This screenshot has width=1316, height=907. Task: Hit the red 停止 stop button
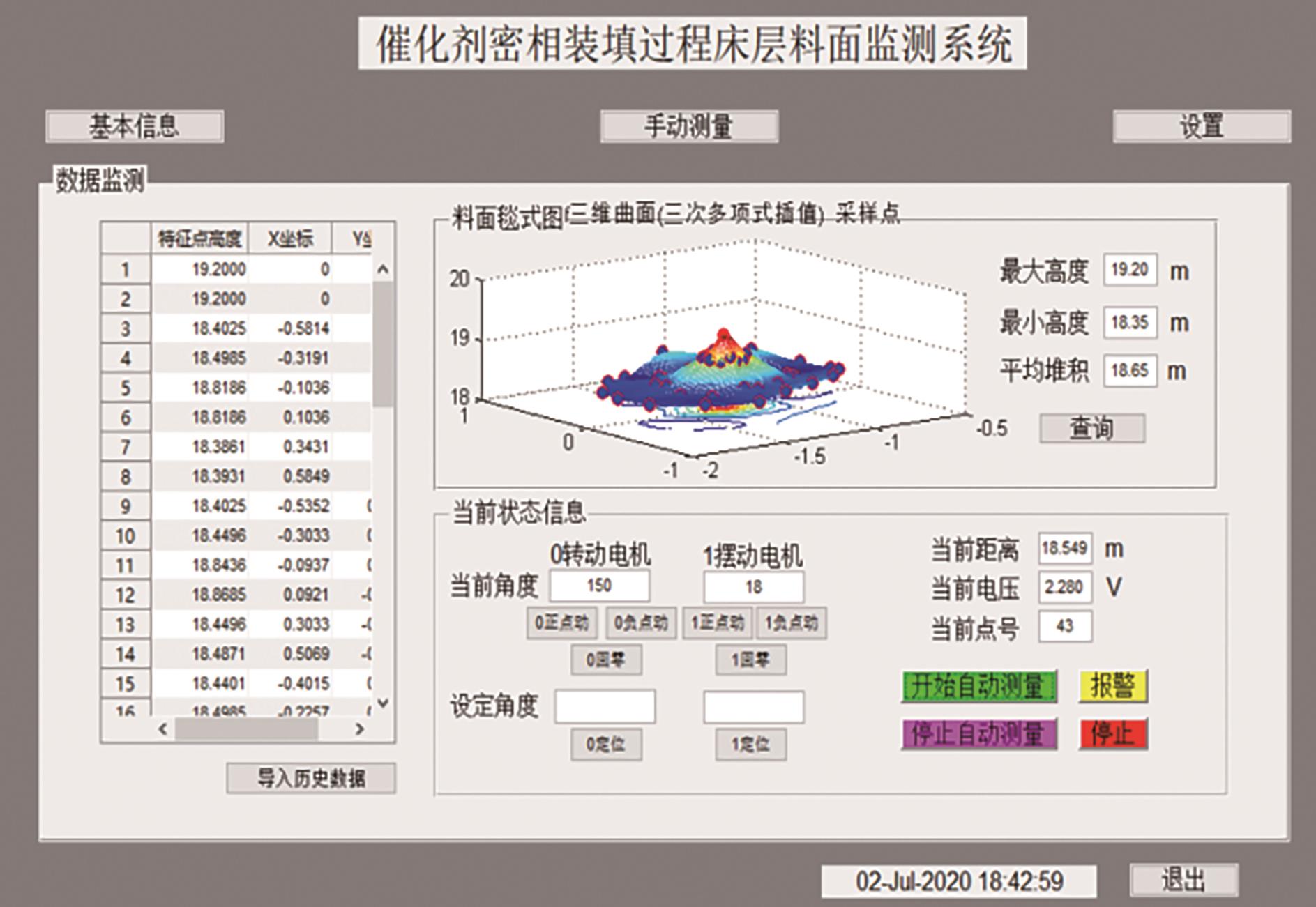point(1112,734)
